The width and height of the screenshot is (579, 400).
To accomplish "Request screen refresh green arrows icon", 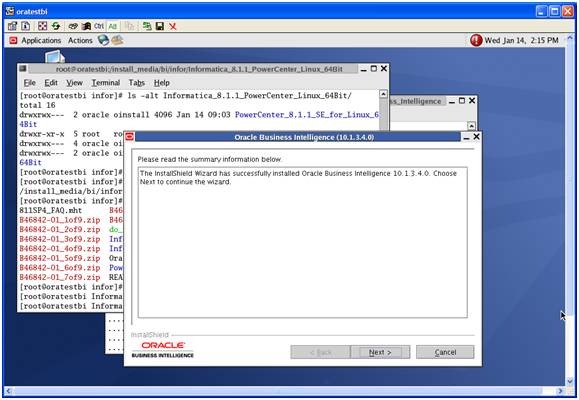I will 56,26.
